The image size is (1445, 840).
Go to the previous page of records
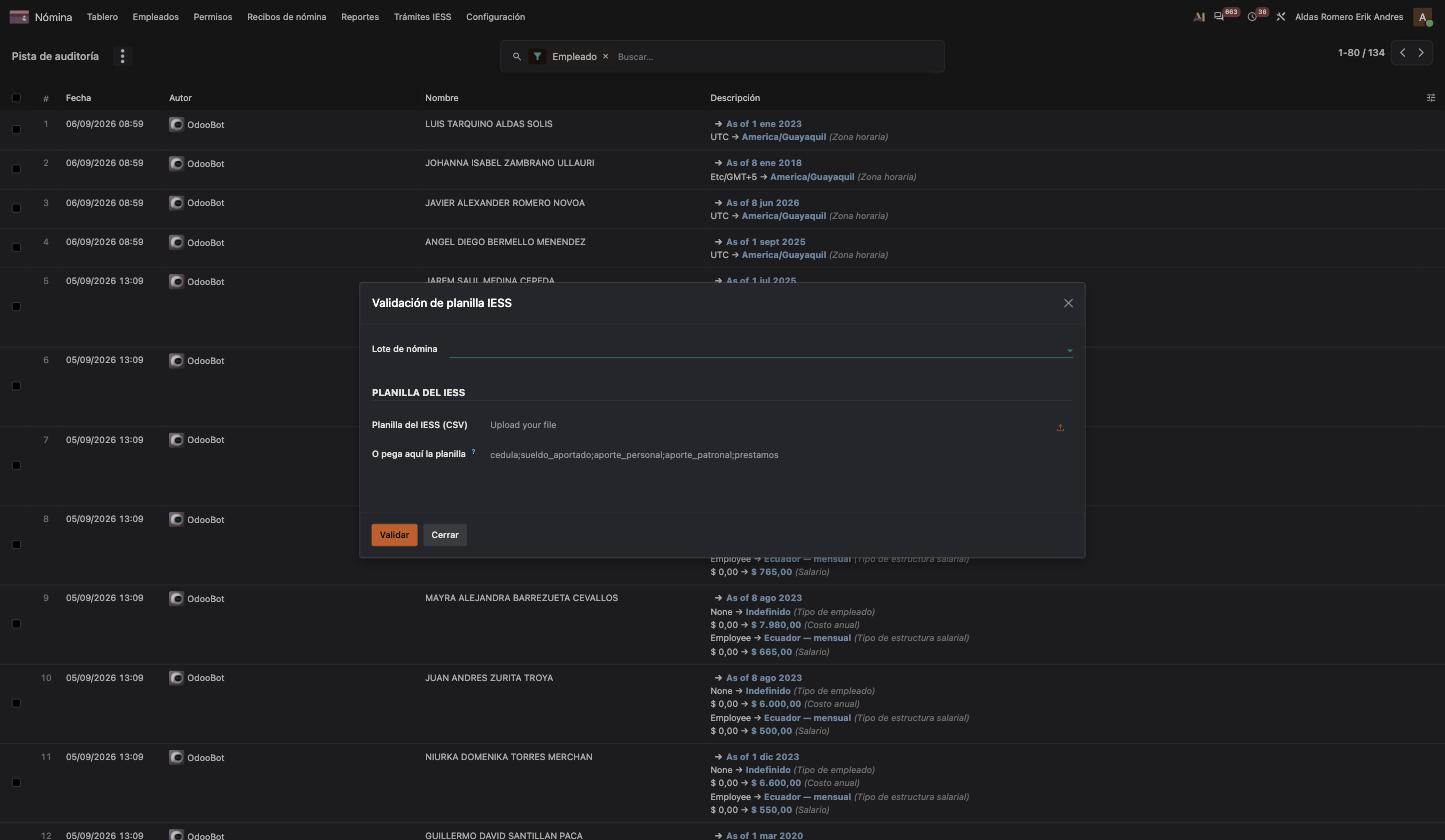click(x=1402, y=53)
